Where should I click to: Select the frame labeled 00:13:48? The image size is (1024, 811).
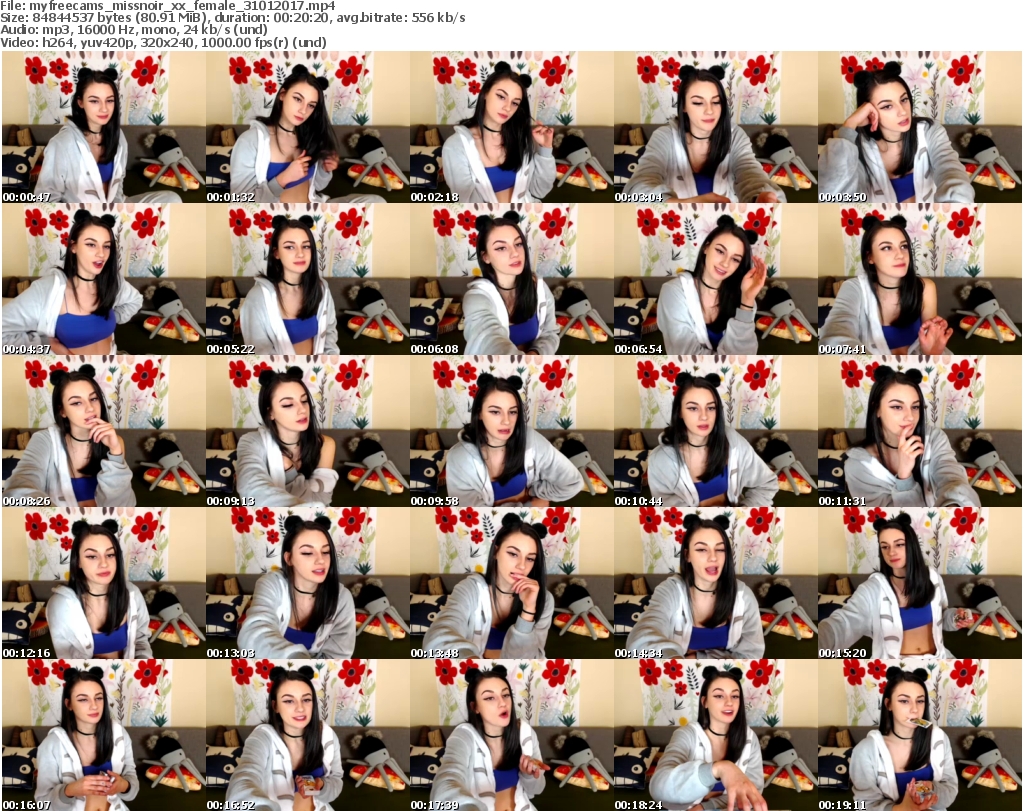point(511,584)
